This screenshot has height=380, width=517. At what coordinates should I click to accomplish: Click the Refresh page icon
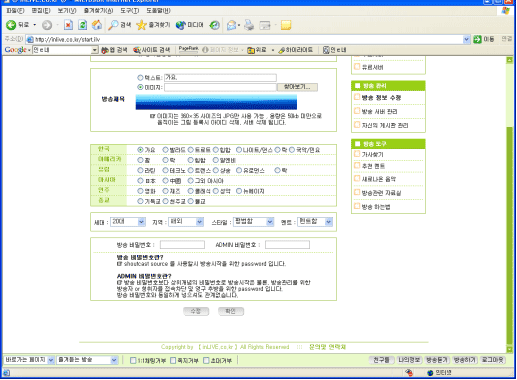pyautogui.click(x=82, y=25)
